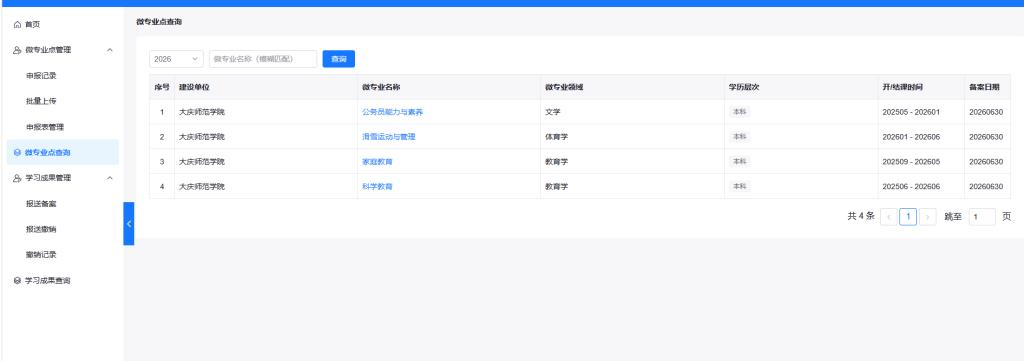Collapse the 学习成果管理 menu chevron

click(110, 178)
